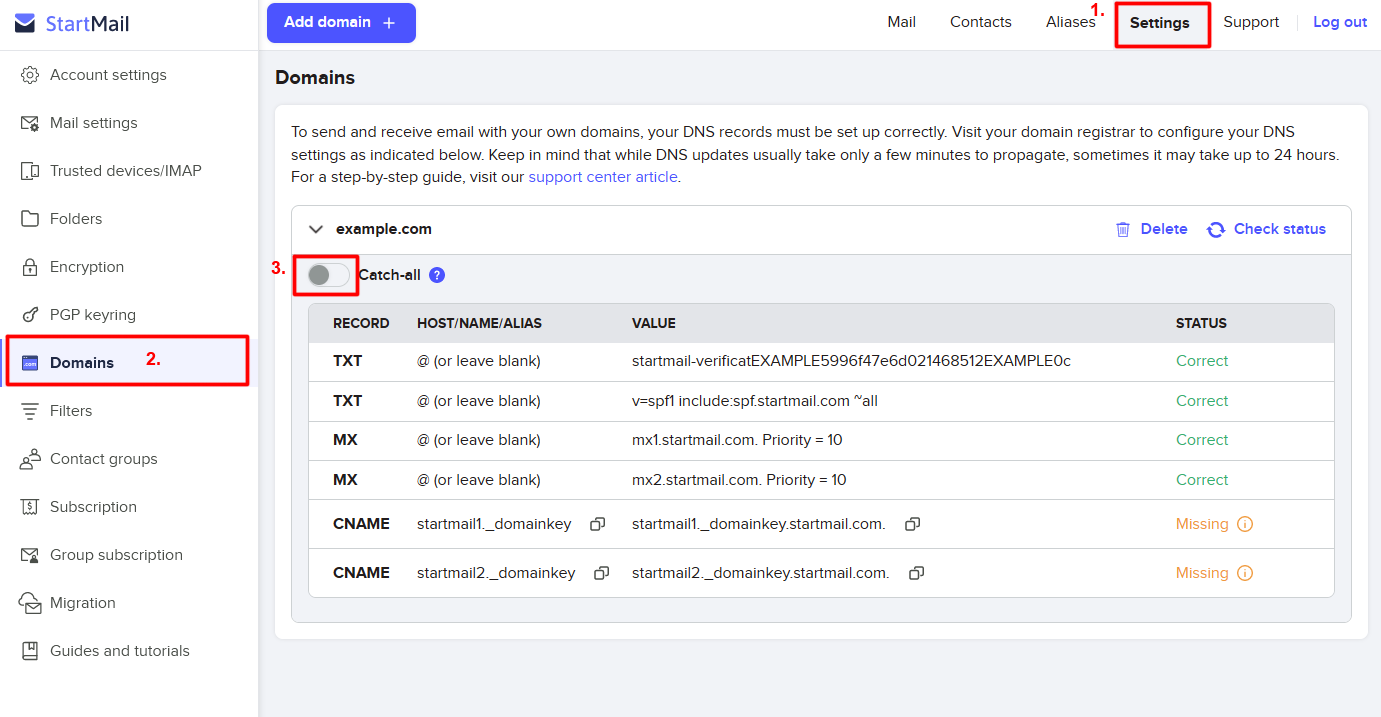Click the HOST/NAME/ALIAS column header
1381x717 pixels.
point(479,323)
